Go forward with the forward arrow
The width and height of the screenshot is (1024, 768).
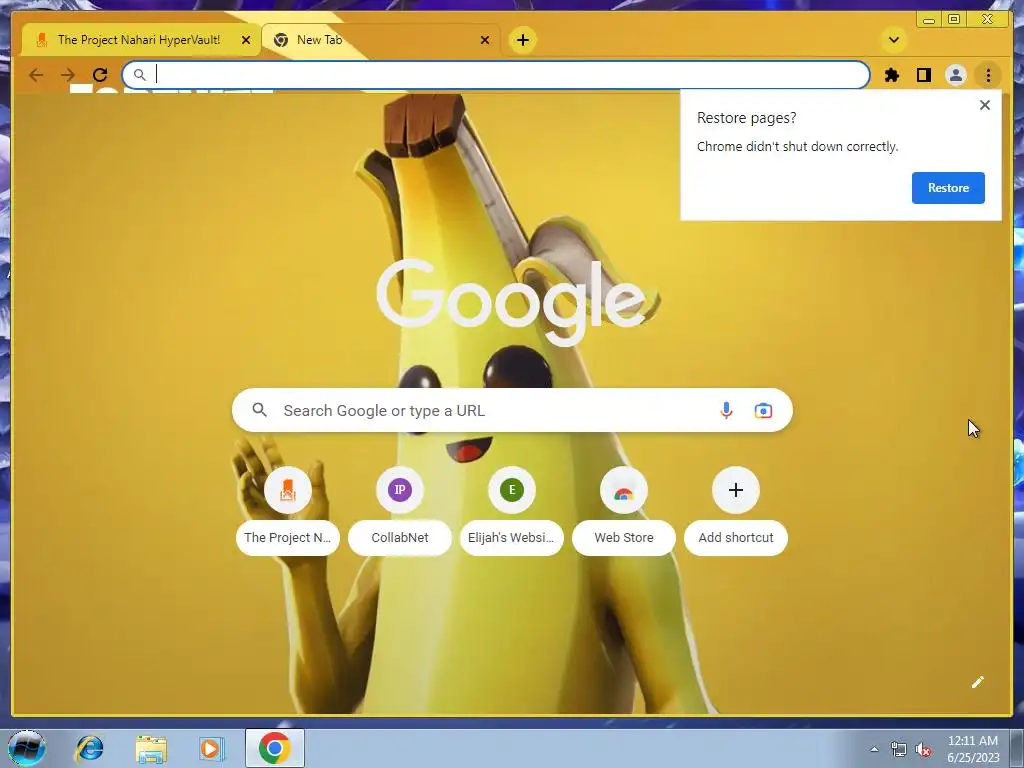[68, 75]
